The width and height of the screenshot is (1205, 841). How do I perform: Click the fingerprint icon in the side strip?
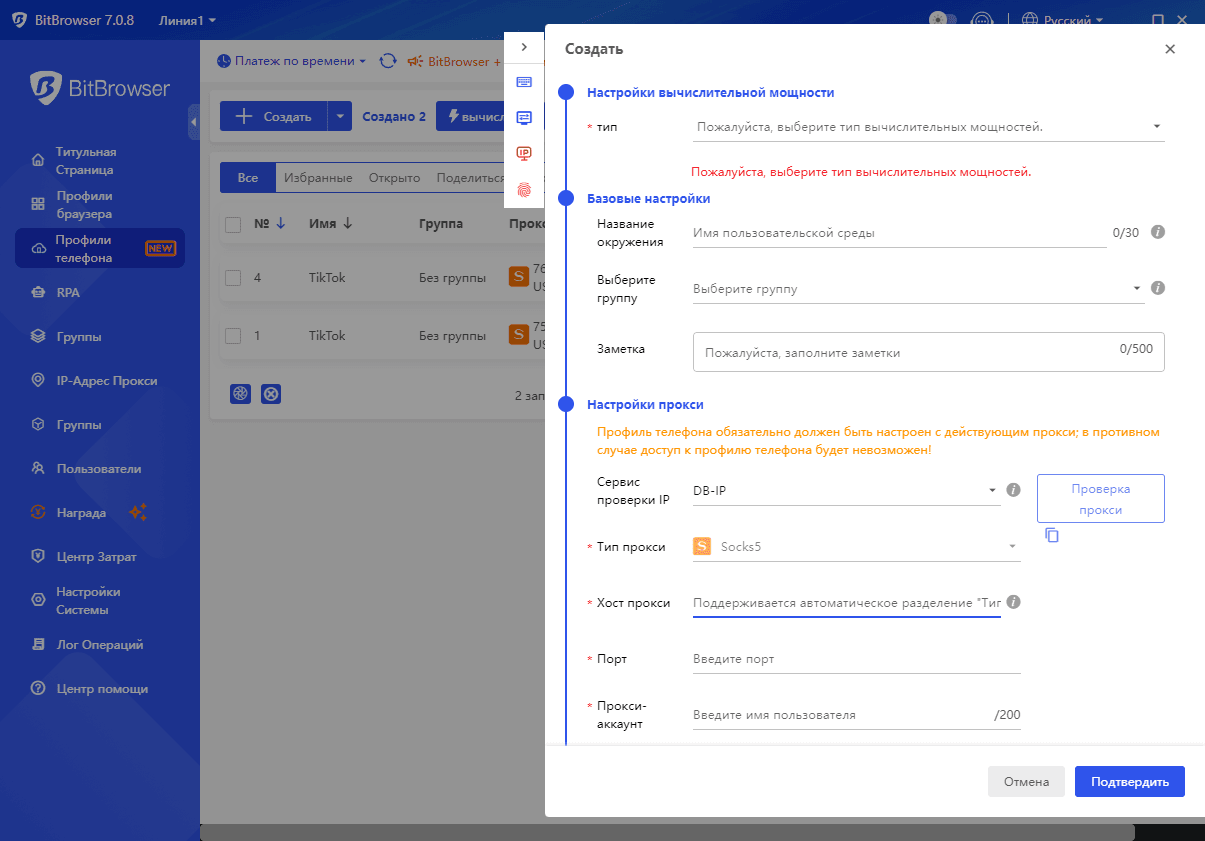(x=524, y=188)
